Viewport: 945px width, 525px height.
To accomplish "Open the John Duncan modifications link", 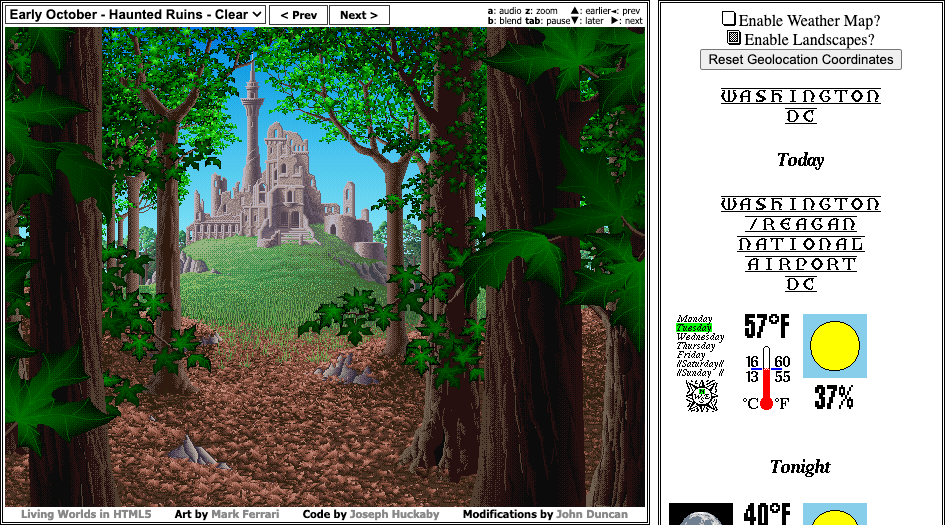I will [x=592, y=514].
